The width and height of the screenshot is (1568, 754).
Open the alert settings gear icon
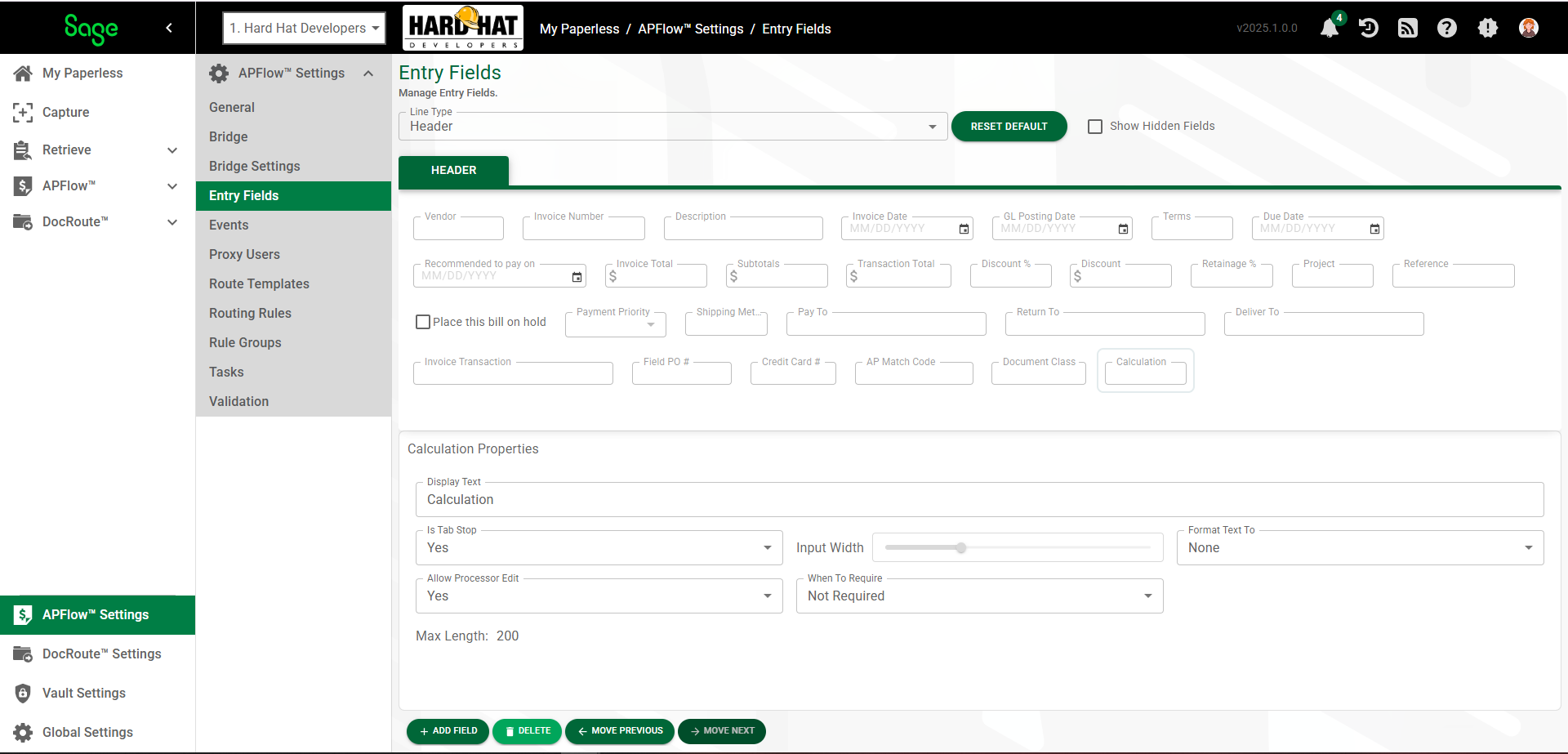coord(1488,28)
